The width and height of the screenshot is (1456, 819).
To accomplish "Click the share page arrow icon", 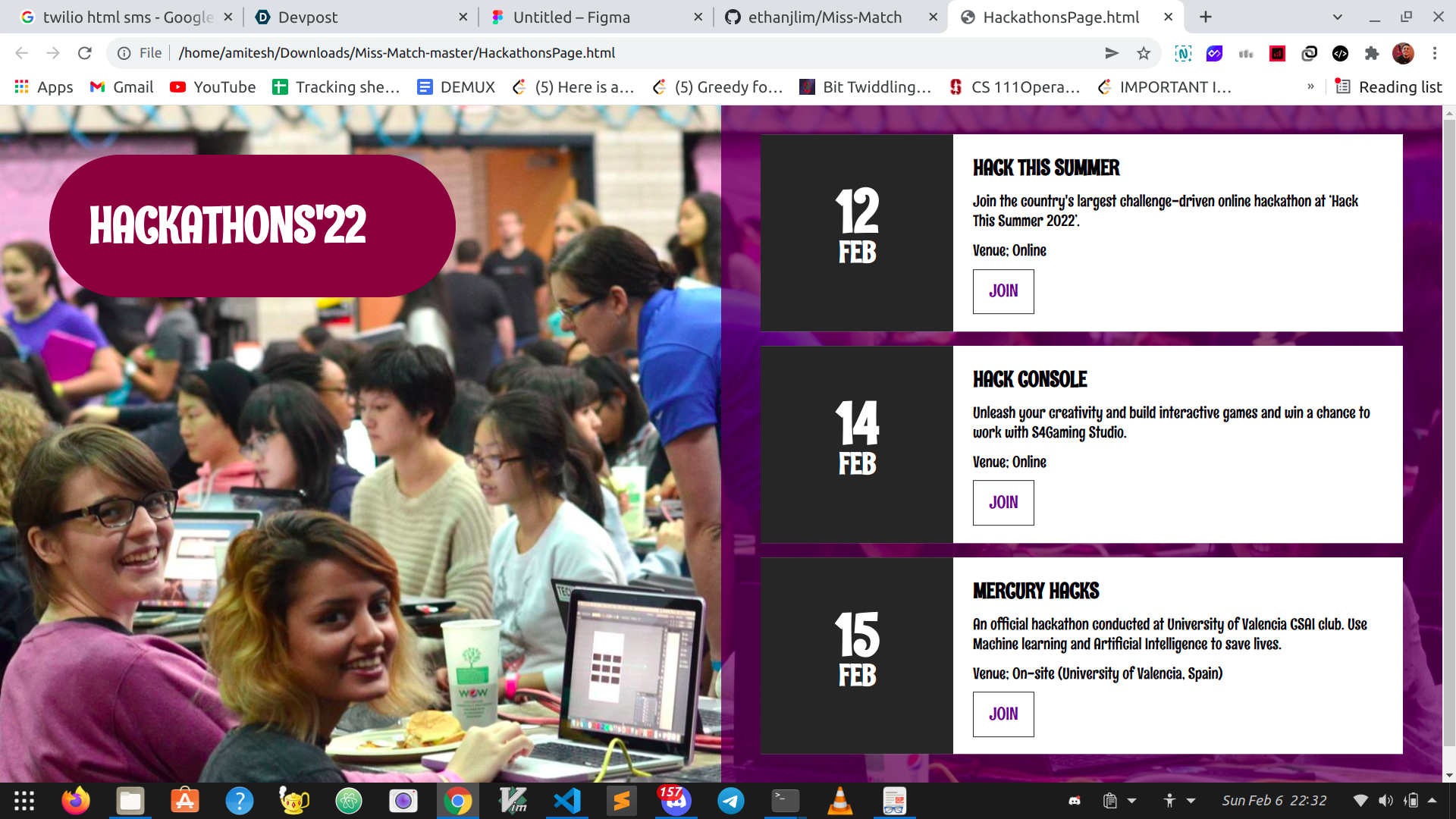I will (1112, 53).
